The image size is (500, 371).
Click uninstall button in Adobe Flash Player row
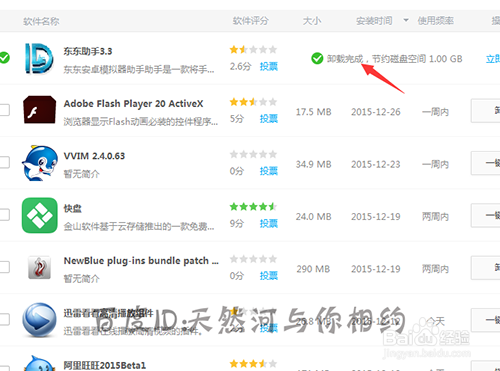coord(485,111)
